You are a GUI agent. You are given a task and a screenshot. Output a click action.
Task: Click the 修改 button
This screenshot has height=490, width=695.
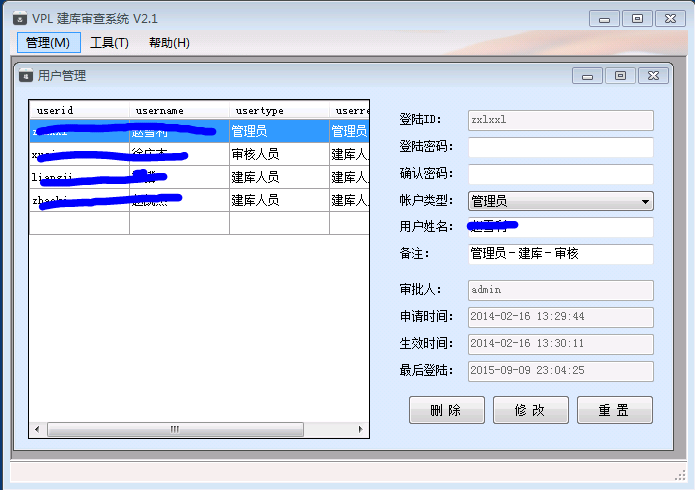(531, 410)
